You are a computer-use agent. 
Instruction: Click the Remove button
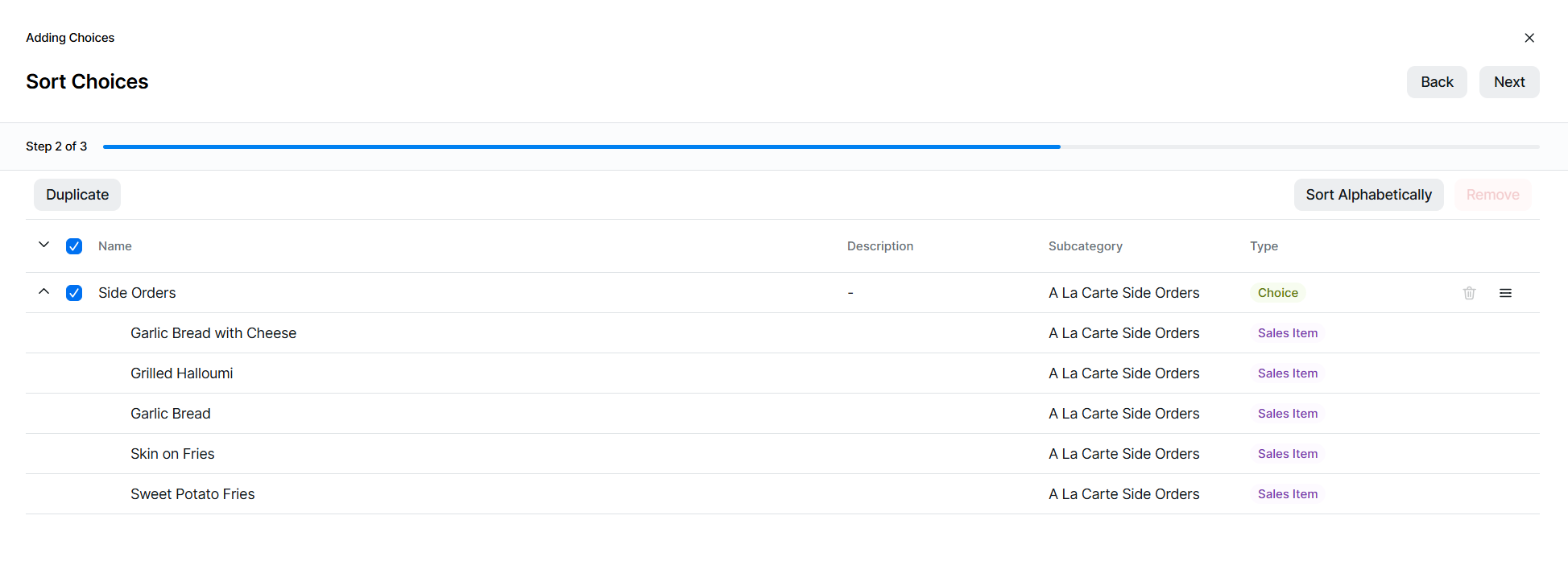pyautogui.click(x=1492, y=195)
